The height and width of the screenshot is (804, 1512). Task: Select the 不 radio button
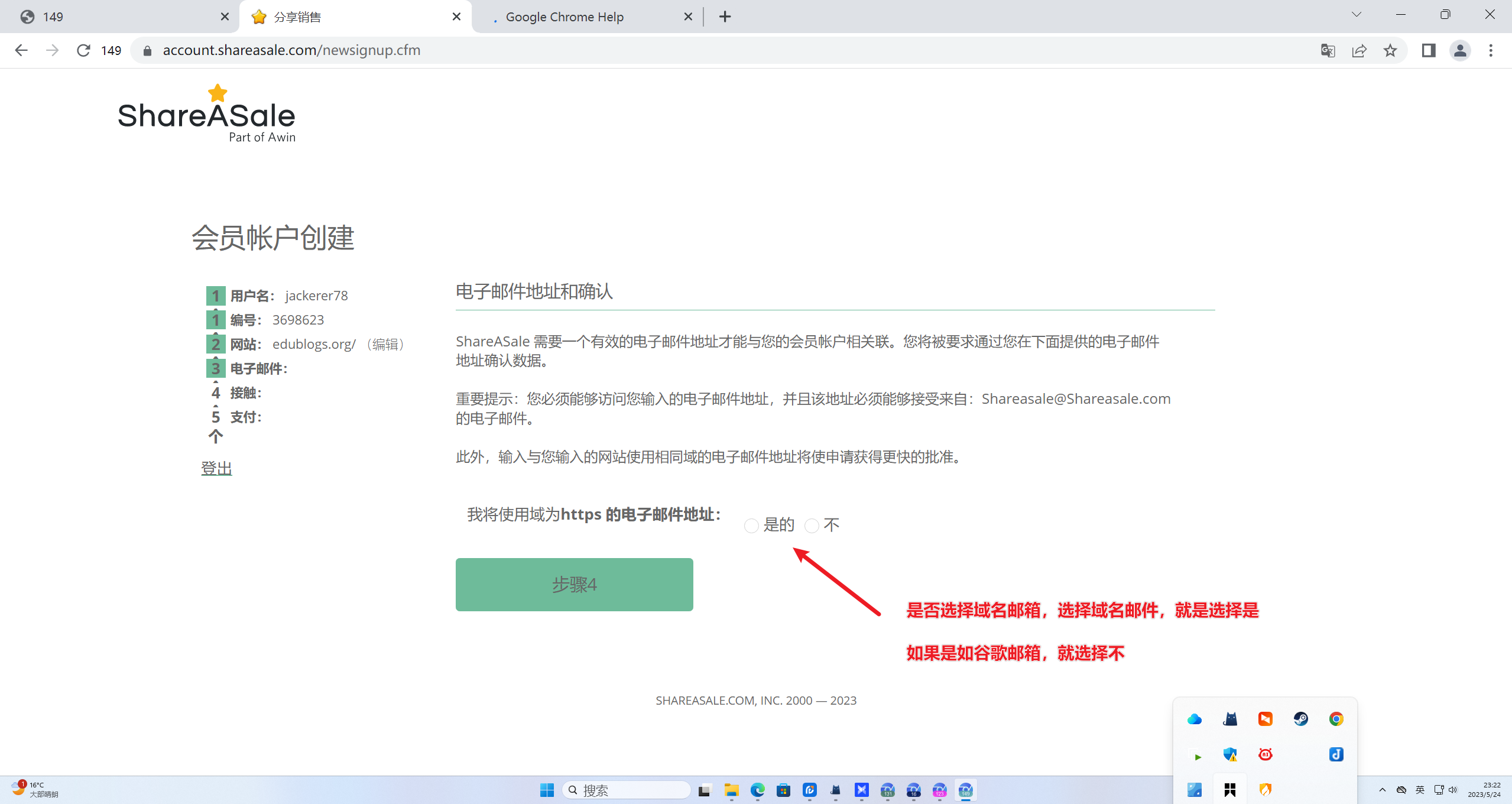[x=812, y=526]
